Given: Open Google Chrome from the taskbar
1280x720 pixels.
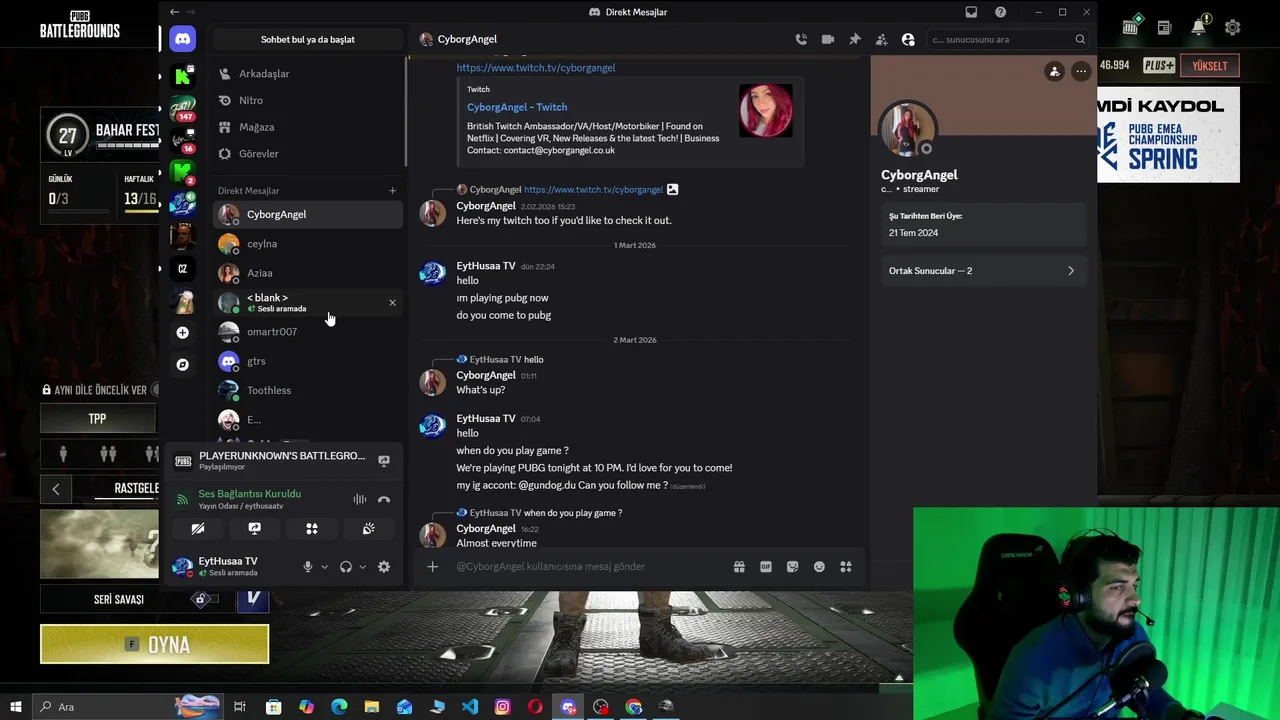Looking at the screenshot, I should click(634, 707).
